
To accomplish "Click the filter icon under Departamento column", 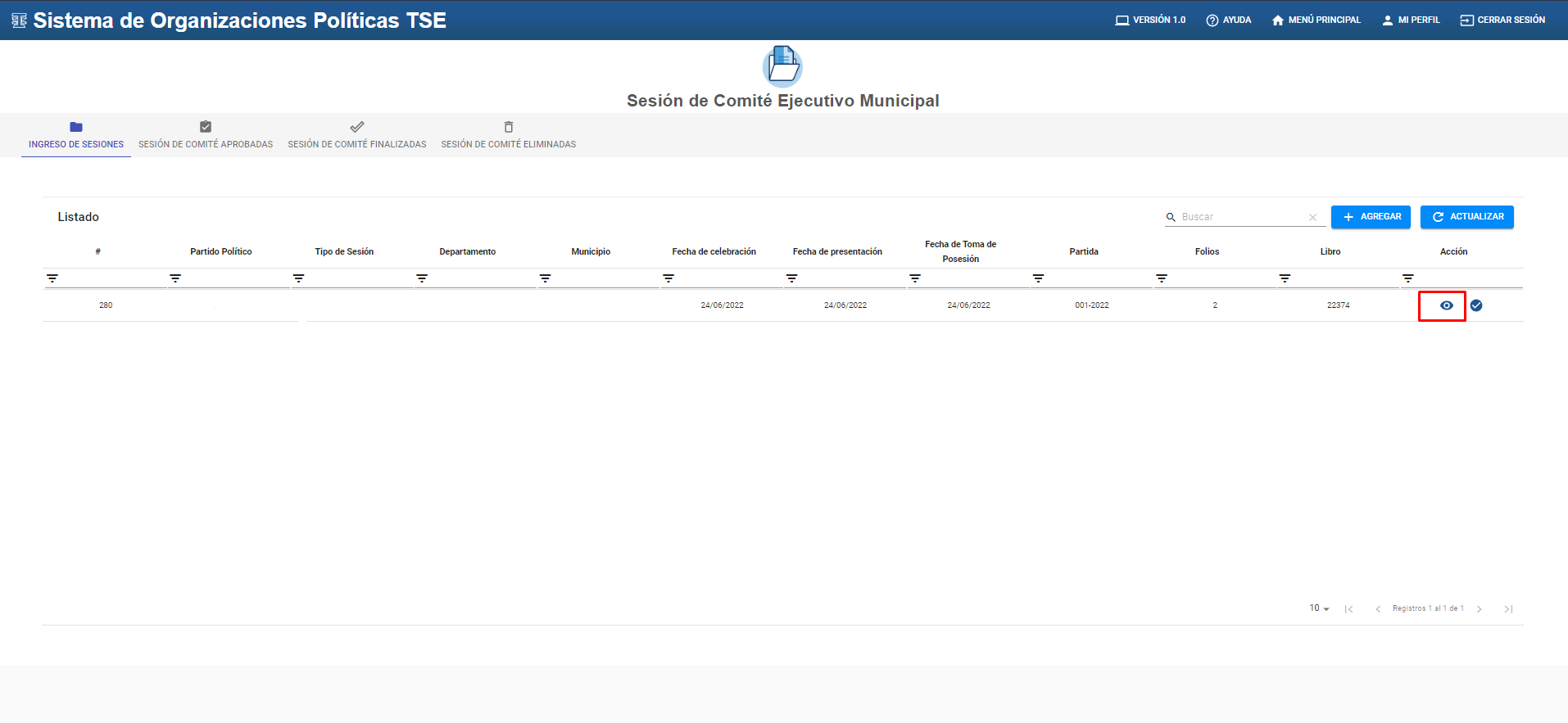I will (x=422, y=278).
